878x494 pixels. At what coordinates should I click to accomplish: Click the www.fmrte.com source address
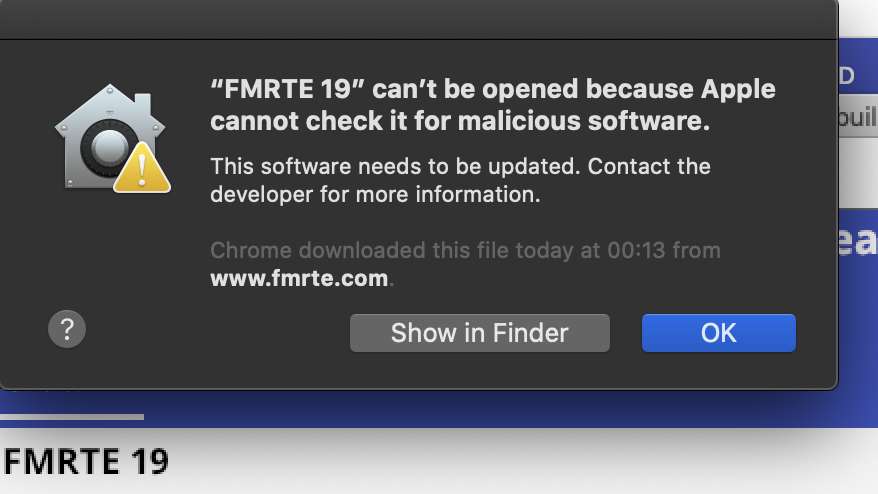point(299,279)
